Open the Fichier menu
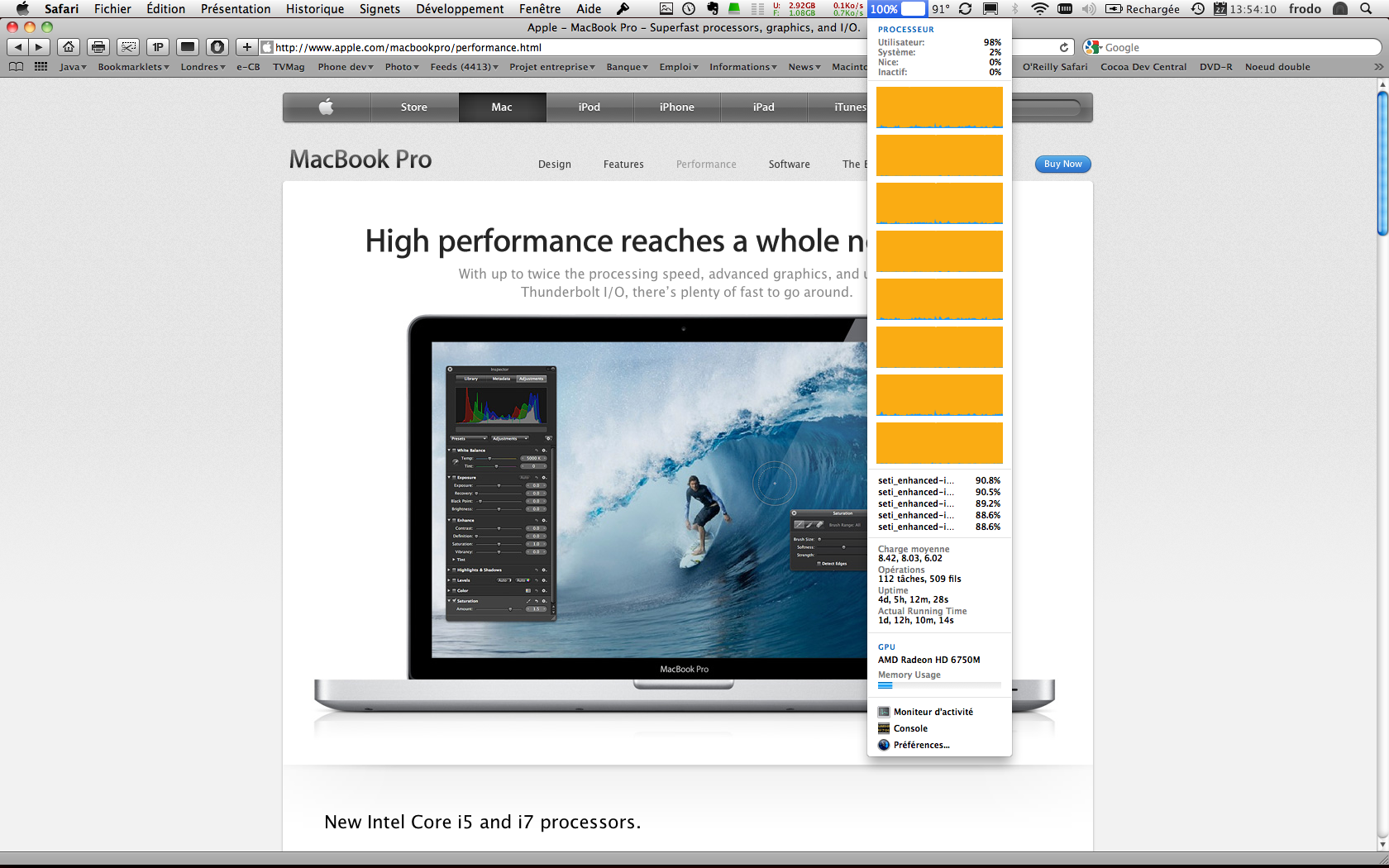Screen dimensions: 1389x868 point(112,9)
